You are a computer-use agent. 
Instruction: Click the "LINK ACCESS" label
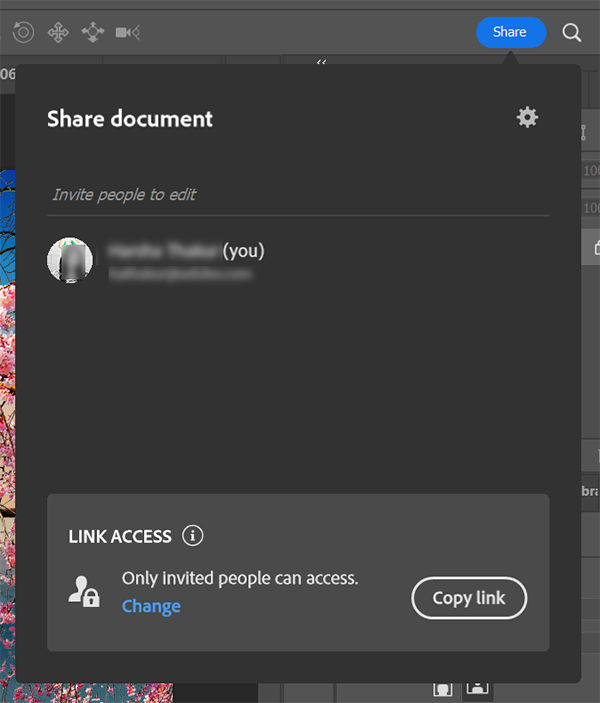(x=120, y=536)
